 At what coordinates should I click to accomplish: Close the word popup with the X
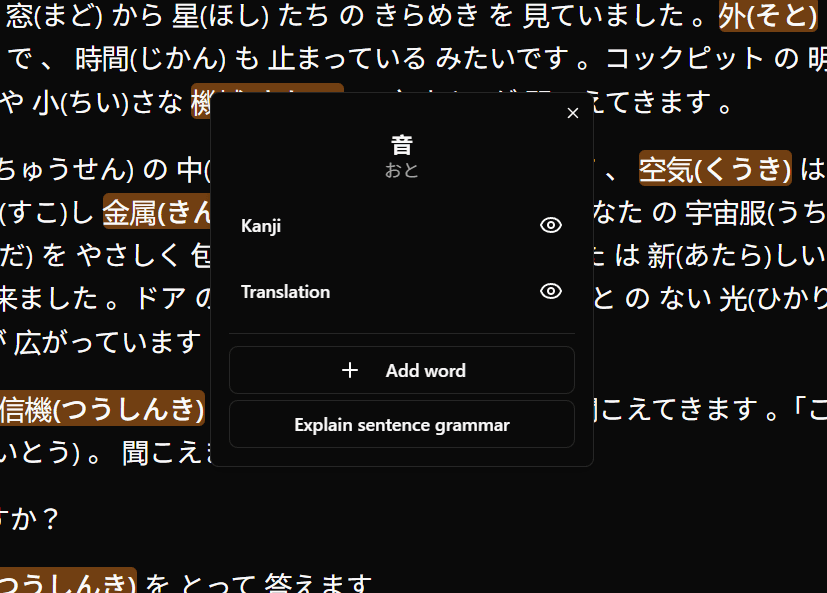pyautogui.click(x=573, y=114)
